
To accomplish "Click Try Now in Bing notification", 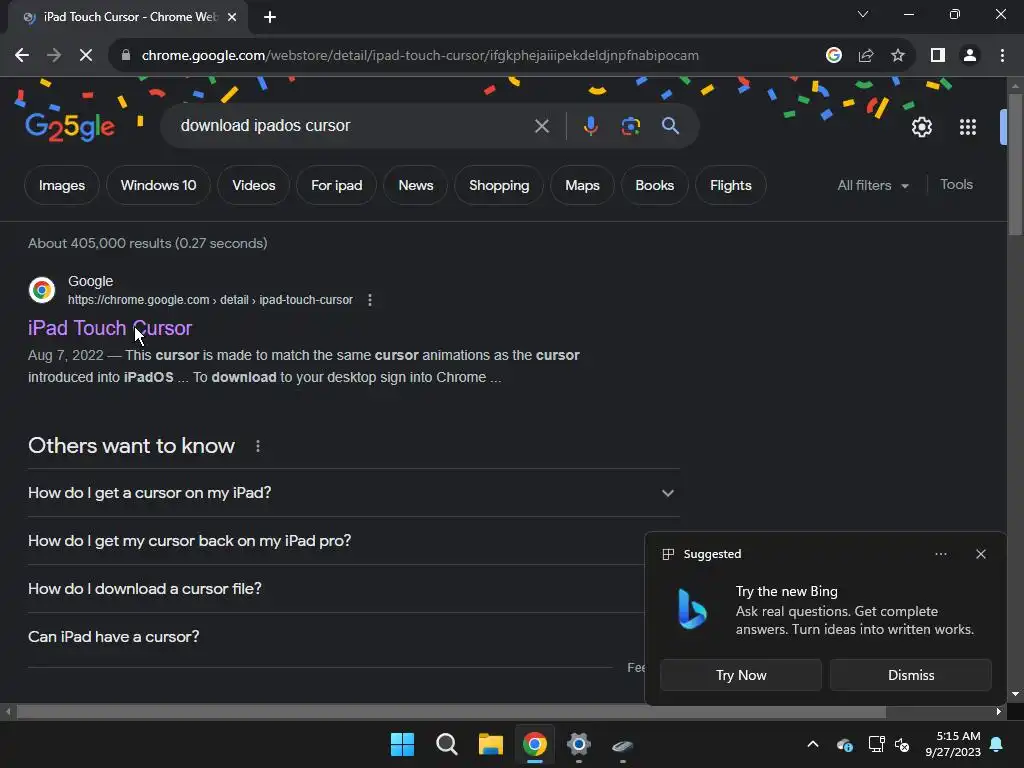I will (x=741, y=675).
